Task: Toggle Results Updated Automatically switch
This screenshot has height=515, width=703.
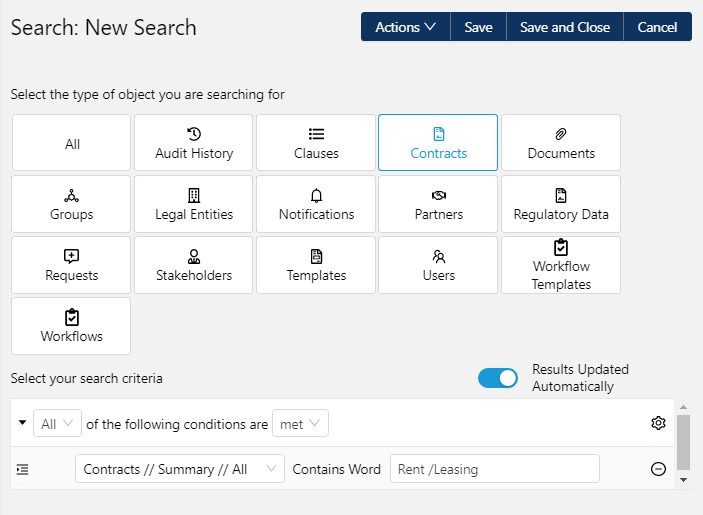Action: coord(498,378)
